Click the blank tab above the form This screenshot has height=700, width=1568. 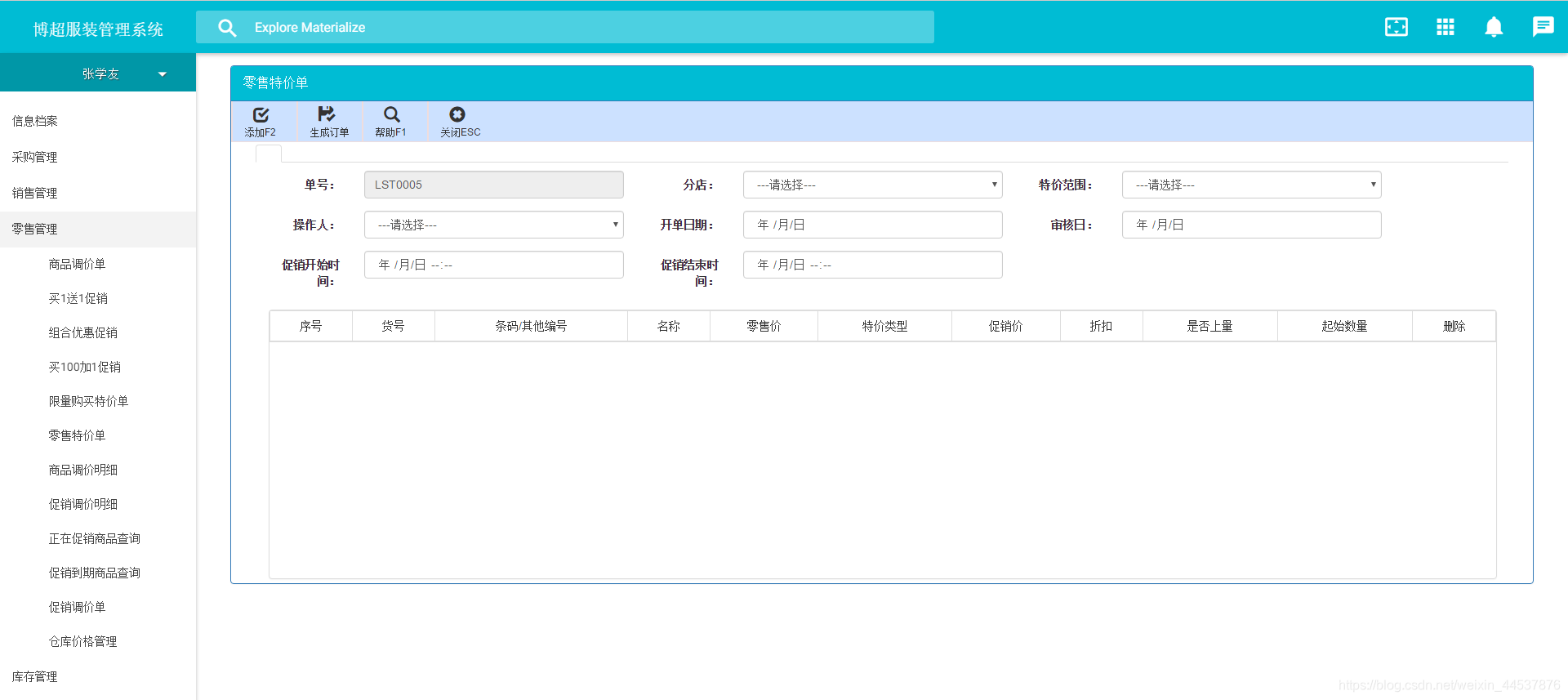point(269,154)
